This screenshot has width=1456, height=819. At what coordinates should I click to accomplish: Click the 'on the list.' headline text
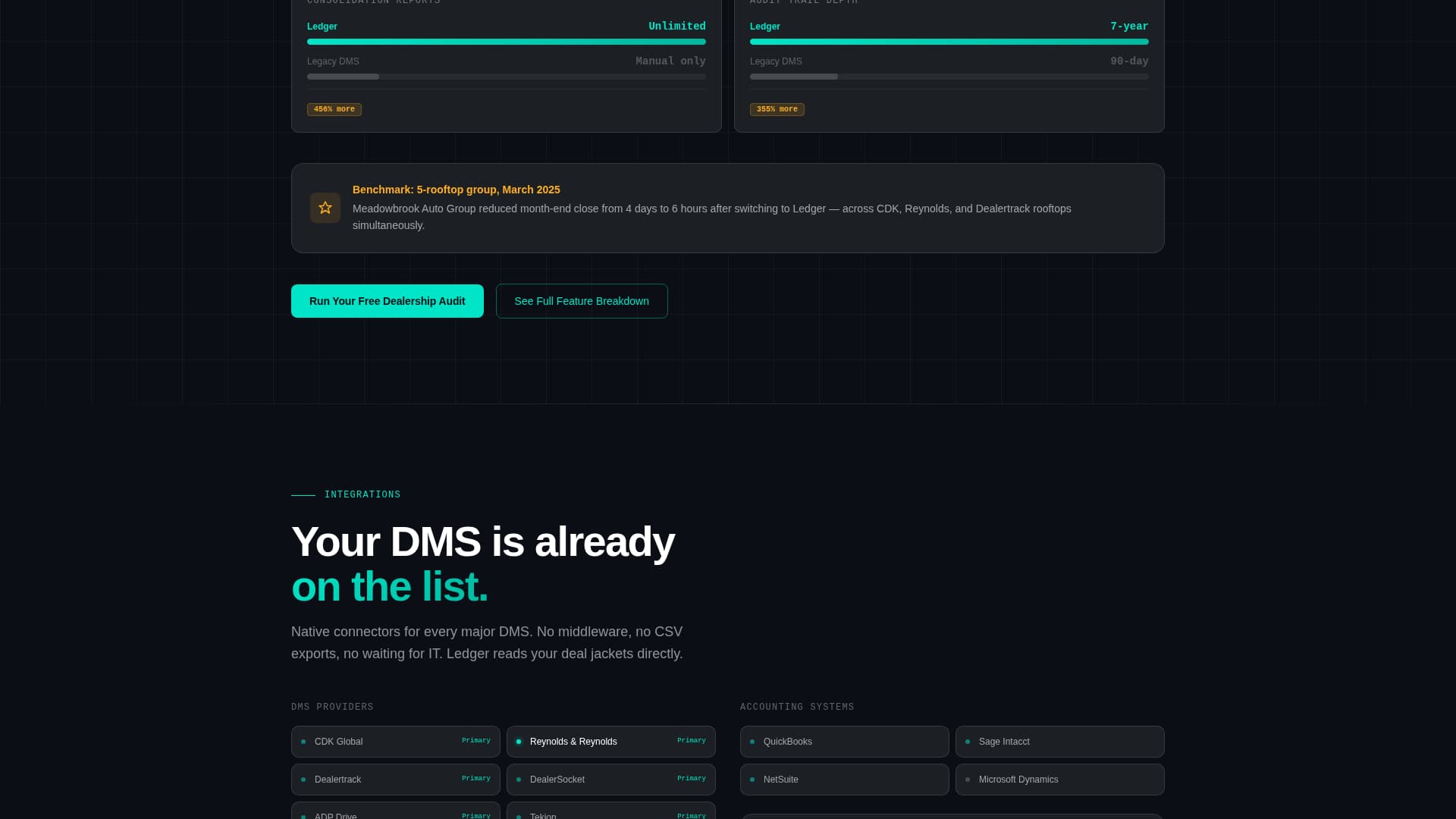pyautogui.click(x=390, y=587)
